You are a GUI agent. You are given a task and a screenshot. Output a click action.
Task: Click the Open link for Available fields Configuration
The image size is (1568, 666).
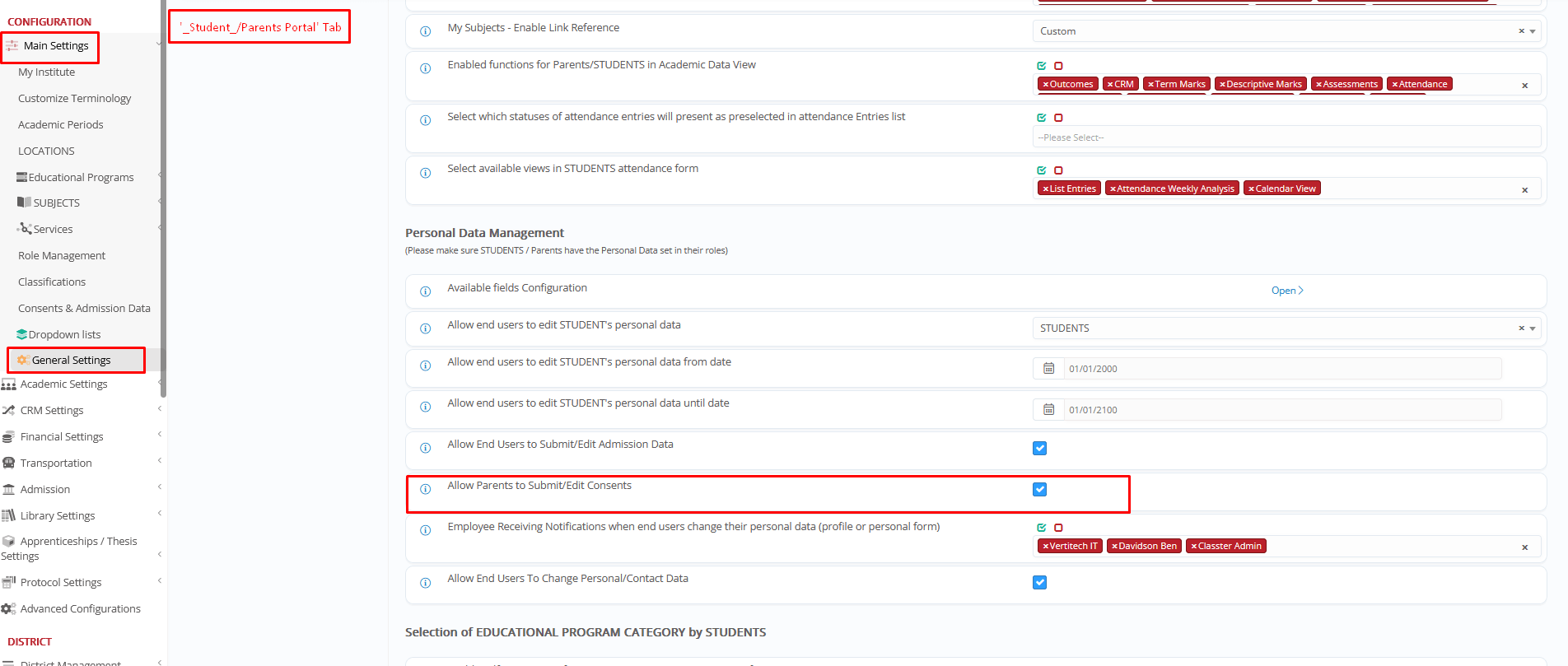(1286, 291)
